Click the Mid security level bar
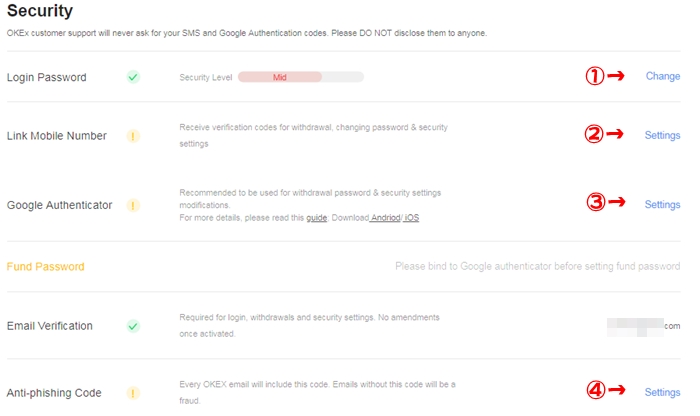Screen dimensions: 700x416 pyautogui.click(x=301, y=77)
